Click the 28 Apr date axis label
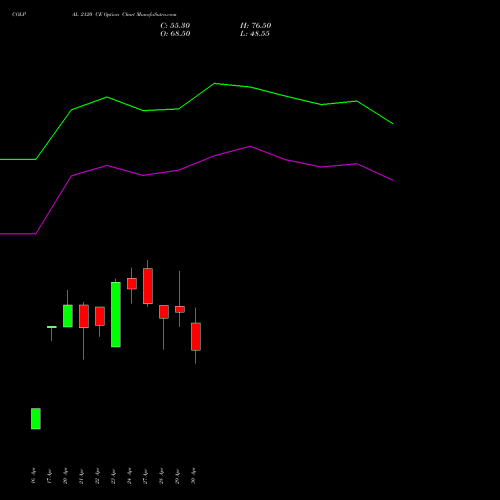Screen dimensions: 500x500 click(x=161, y=476)
